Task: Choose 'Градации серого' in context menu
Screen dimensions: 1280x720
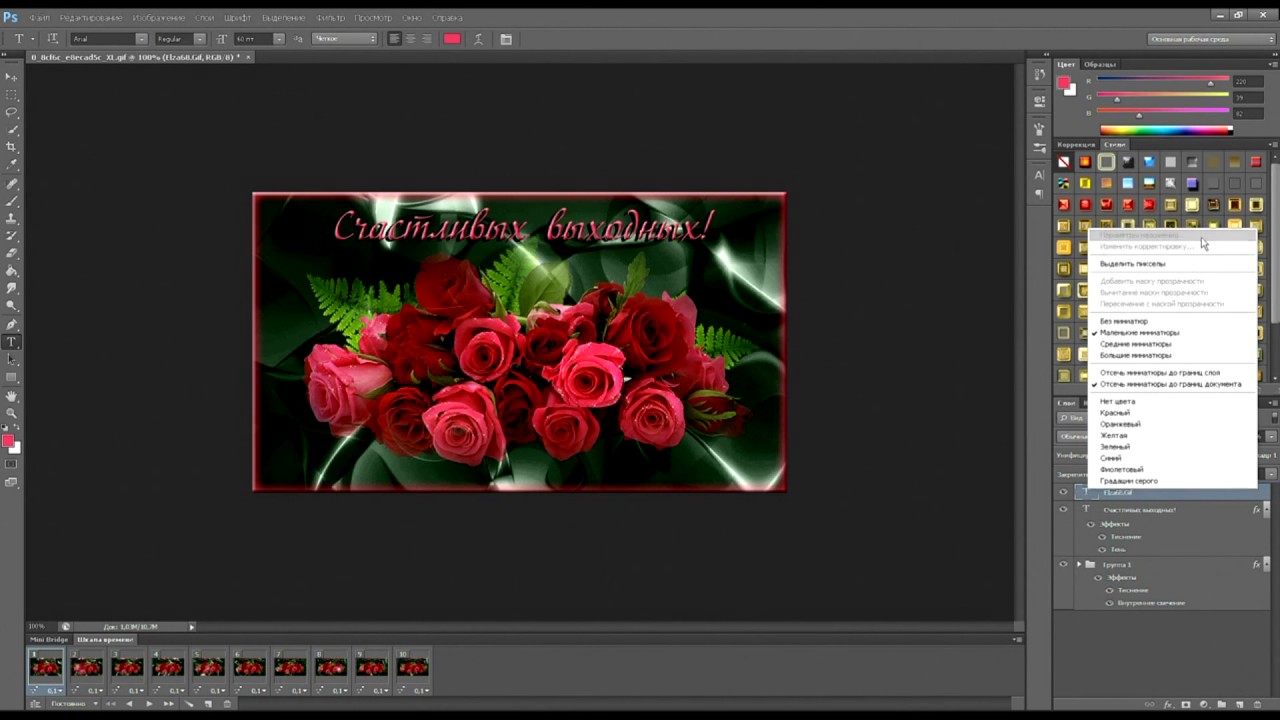Action: 1129,481
